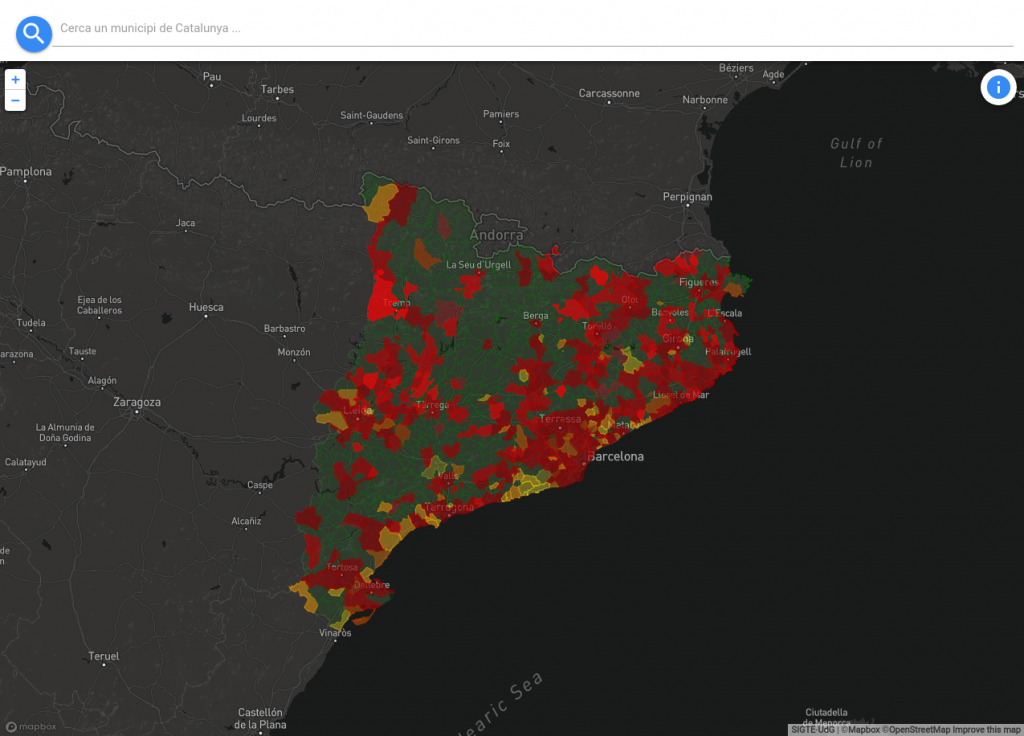Select the Tortosa municipality on the map

[341, 567]
